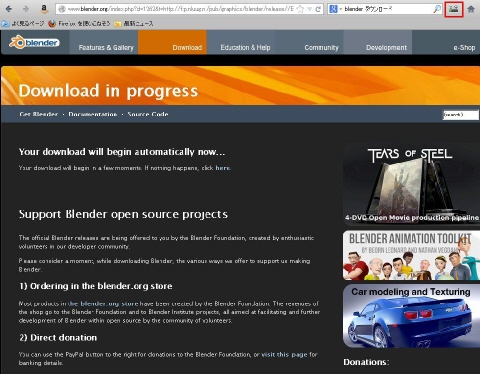Click the search magnifier icon
Image resolution: width=480 pixels, height=374 pixels.
pyautogui.click(x=437, y=9)
